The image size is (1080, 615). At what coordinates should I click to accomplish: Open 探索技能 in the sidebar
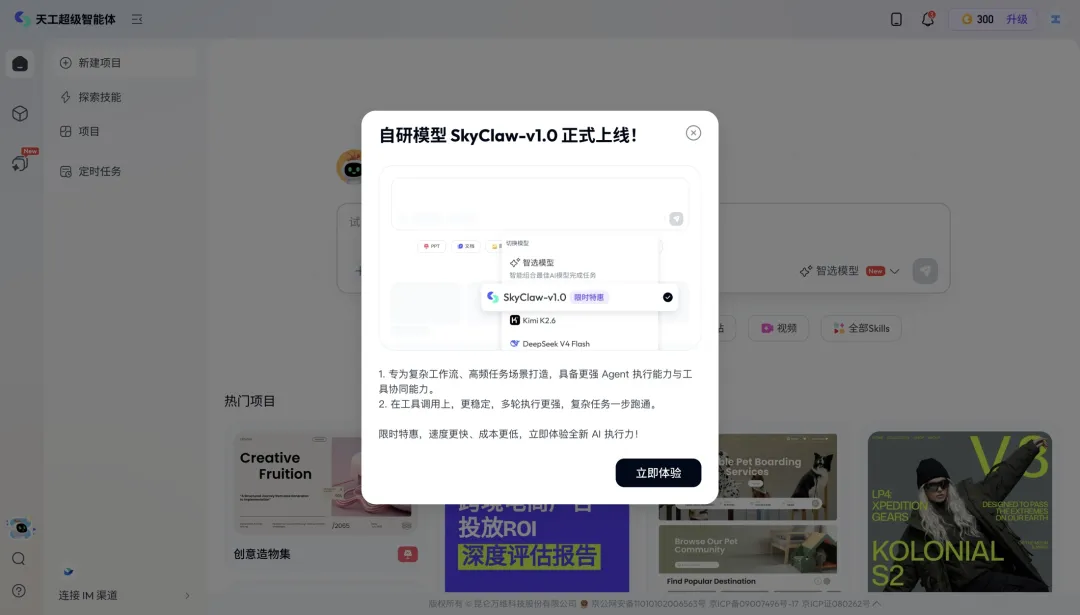125,97
